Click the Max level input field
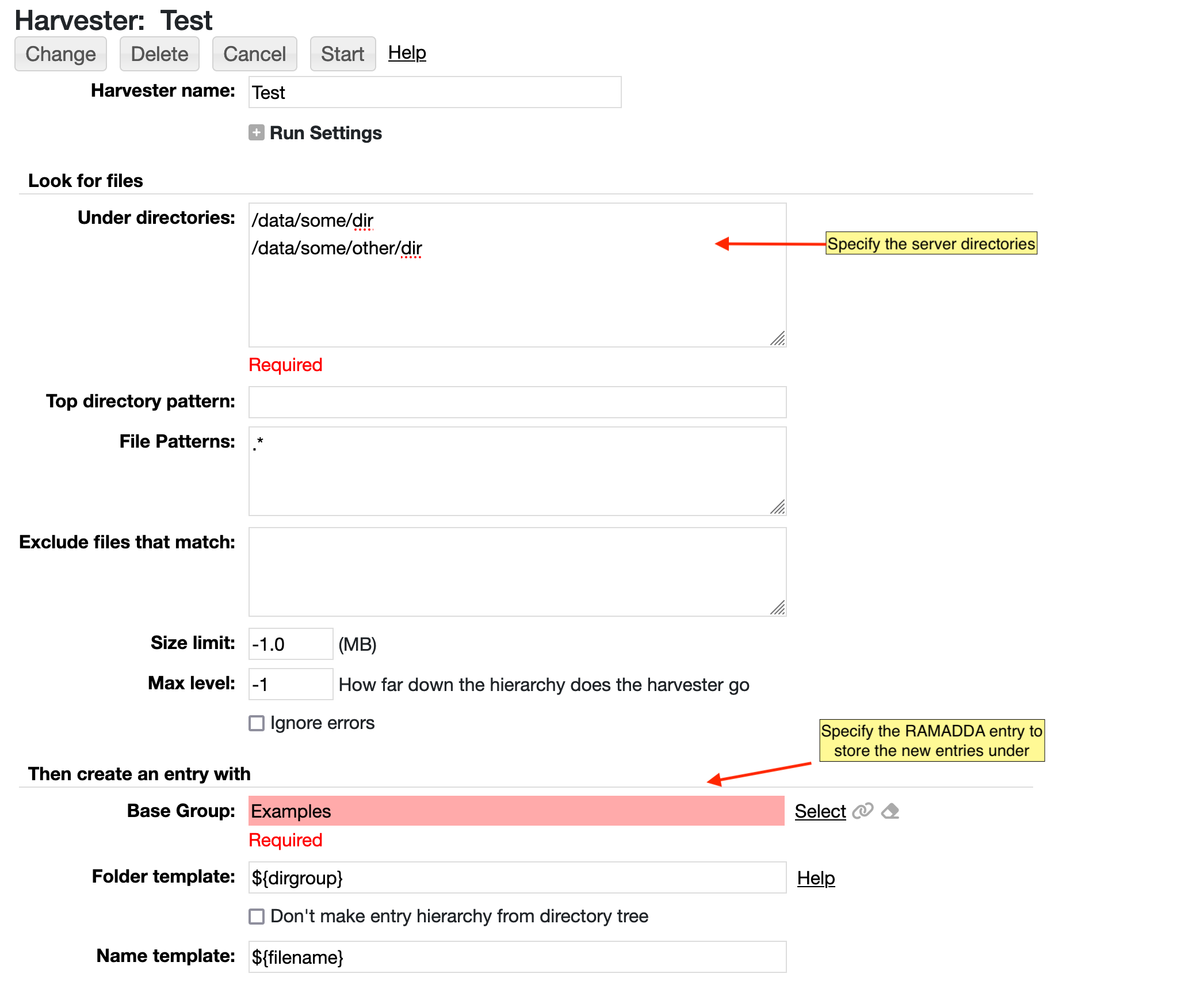Screen dimensions: 1204x981 291,684
